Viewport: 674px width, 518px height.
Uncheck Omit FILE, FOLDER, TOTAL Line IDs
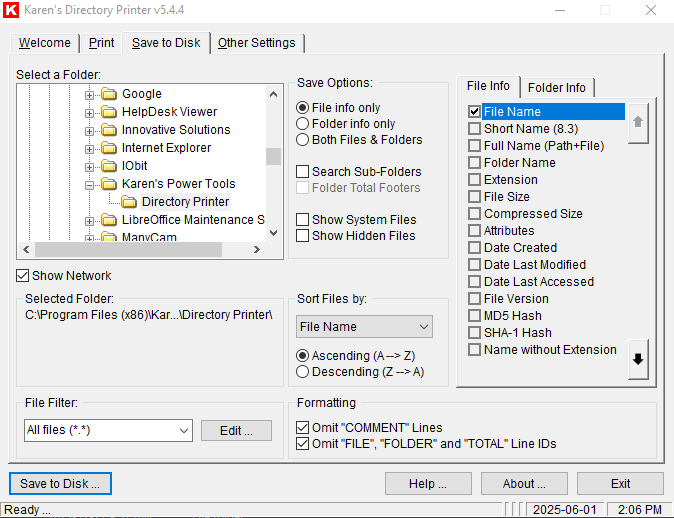pos(302,443)
